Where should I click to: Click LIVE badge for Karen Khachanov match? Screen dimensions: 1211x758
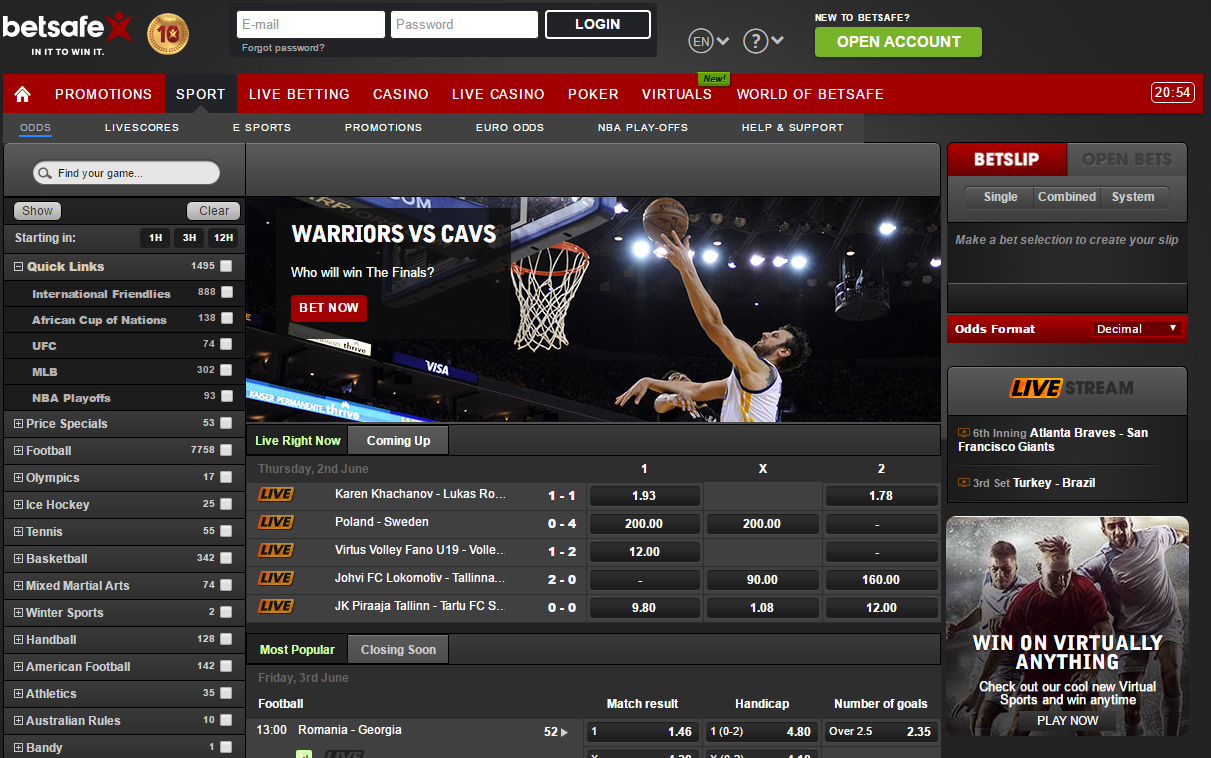[276, 494]
